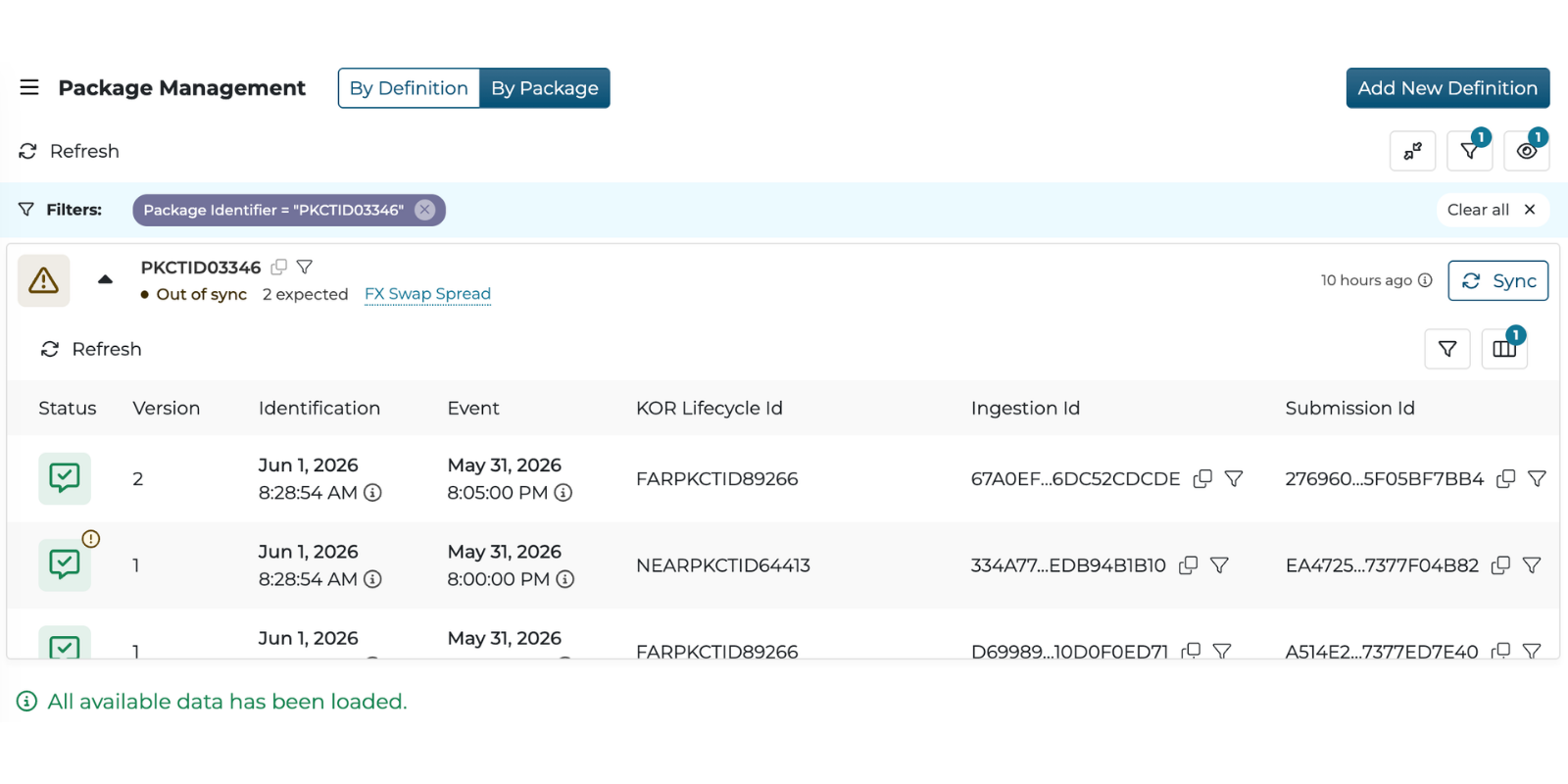Viewport: 1568px width, 784px height.
Task: Toggle eye visibility options with badge
Action: pyautogui.click(x=1526, y=151)
